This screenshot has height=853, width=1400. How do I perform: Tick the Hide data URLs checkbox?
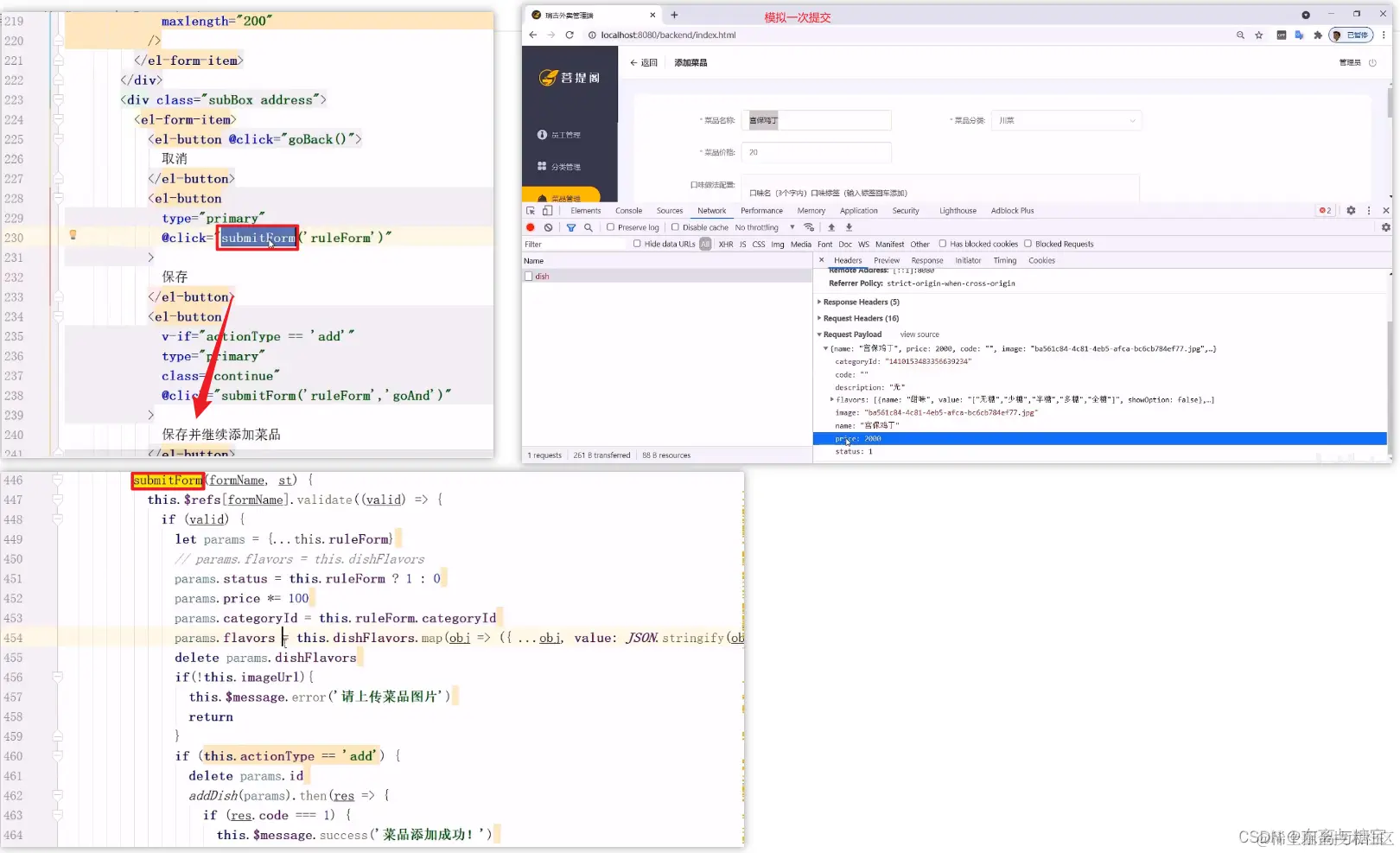point(637,245)
